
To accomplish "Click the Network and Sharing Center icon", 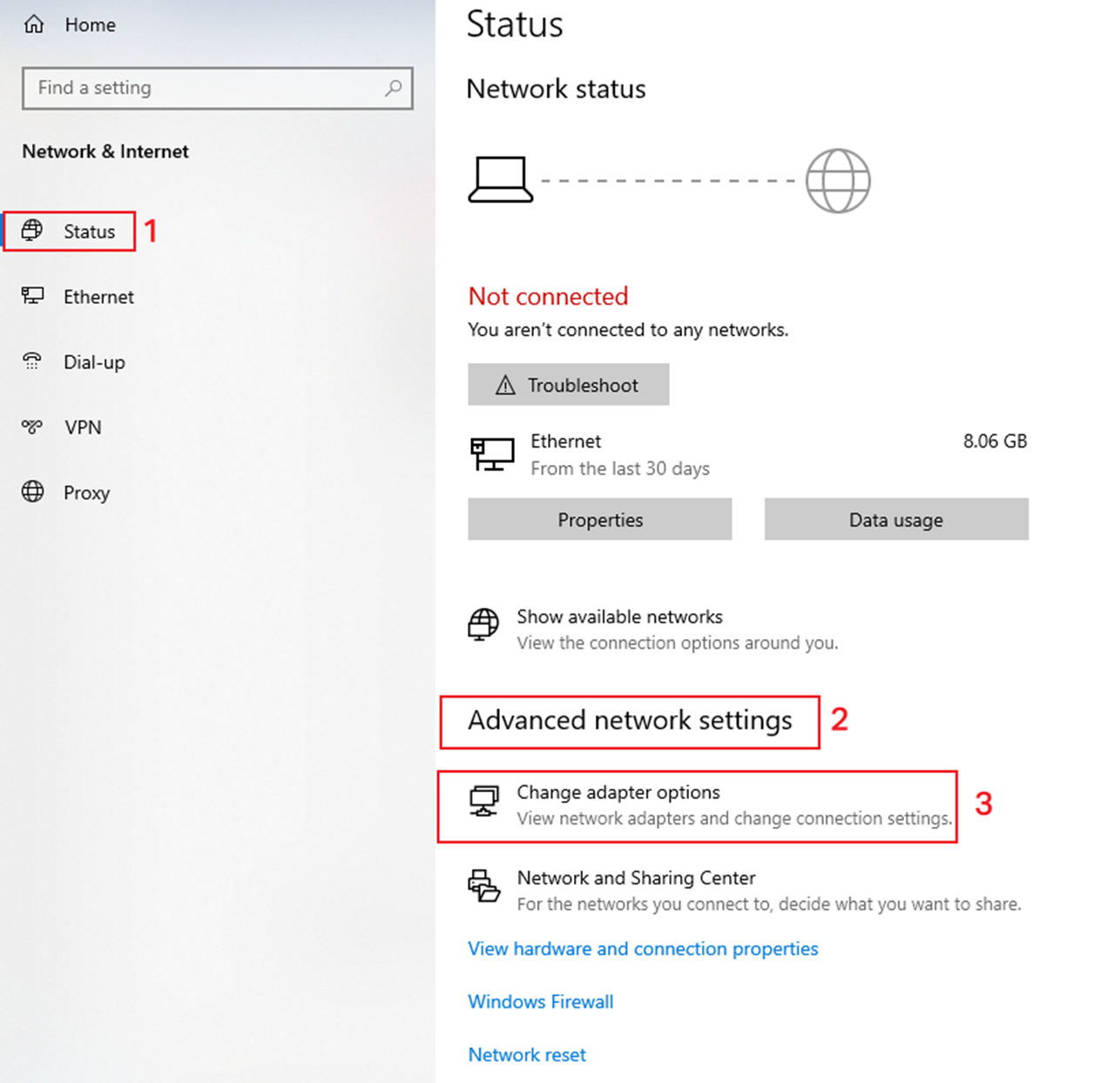I will coord(484,885).
